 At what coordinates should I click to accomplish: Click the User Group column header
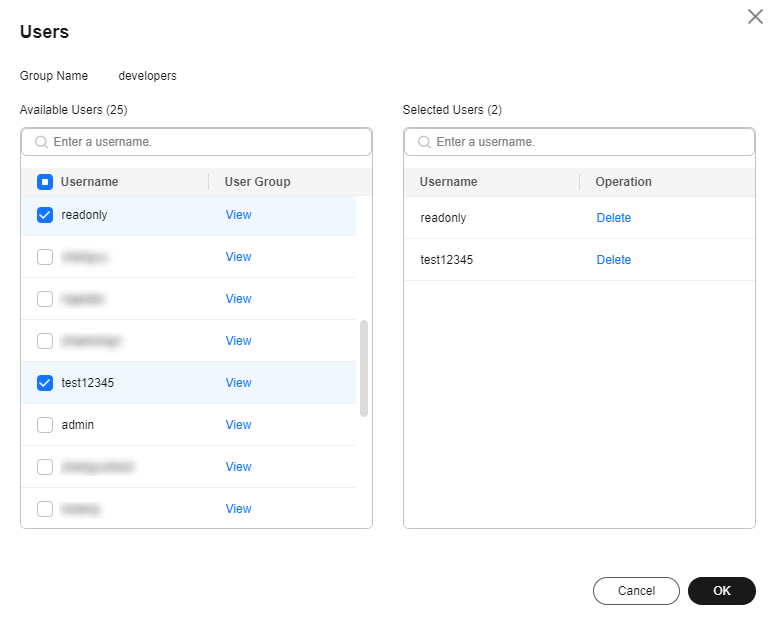pyautogui.click(x=257, y=182)
